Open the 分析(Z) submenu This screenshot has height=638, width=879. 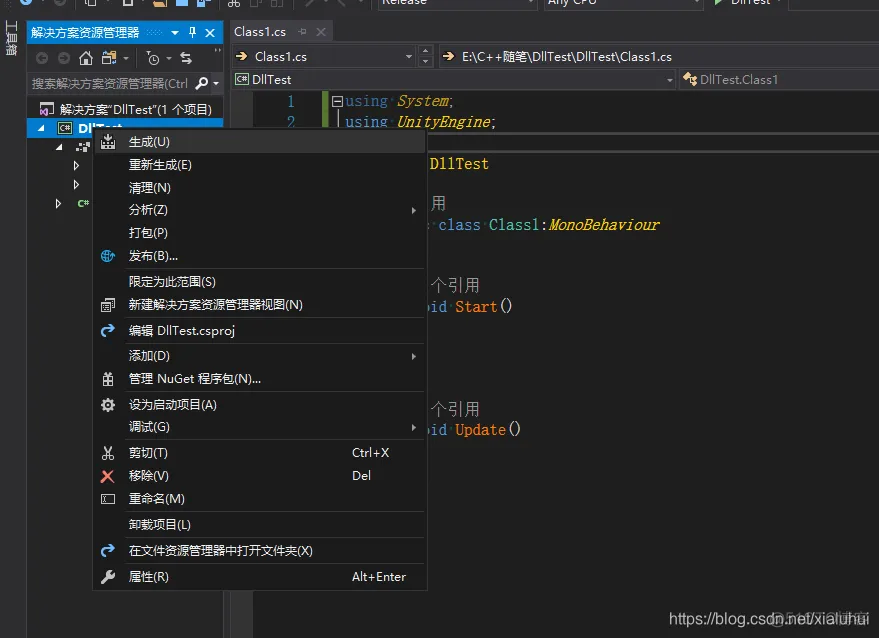[259, 210]
